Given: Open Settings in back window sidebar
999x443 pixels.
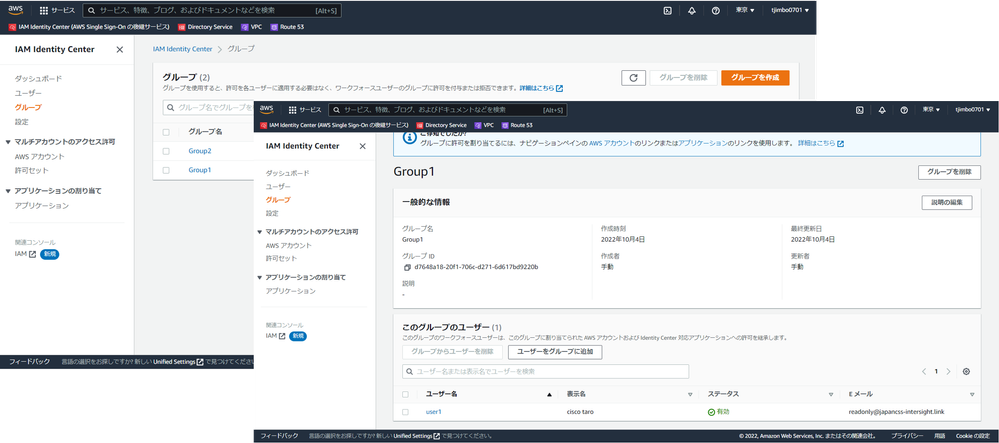Looking at the screenshot, I should click(x=22, y=122).
